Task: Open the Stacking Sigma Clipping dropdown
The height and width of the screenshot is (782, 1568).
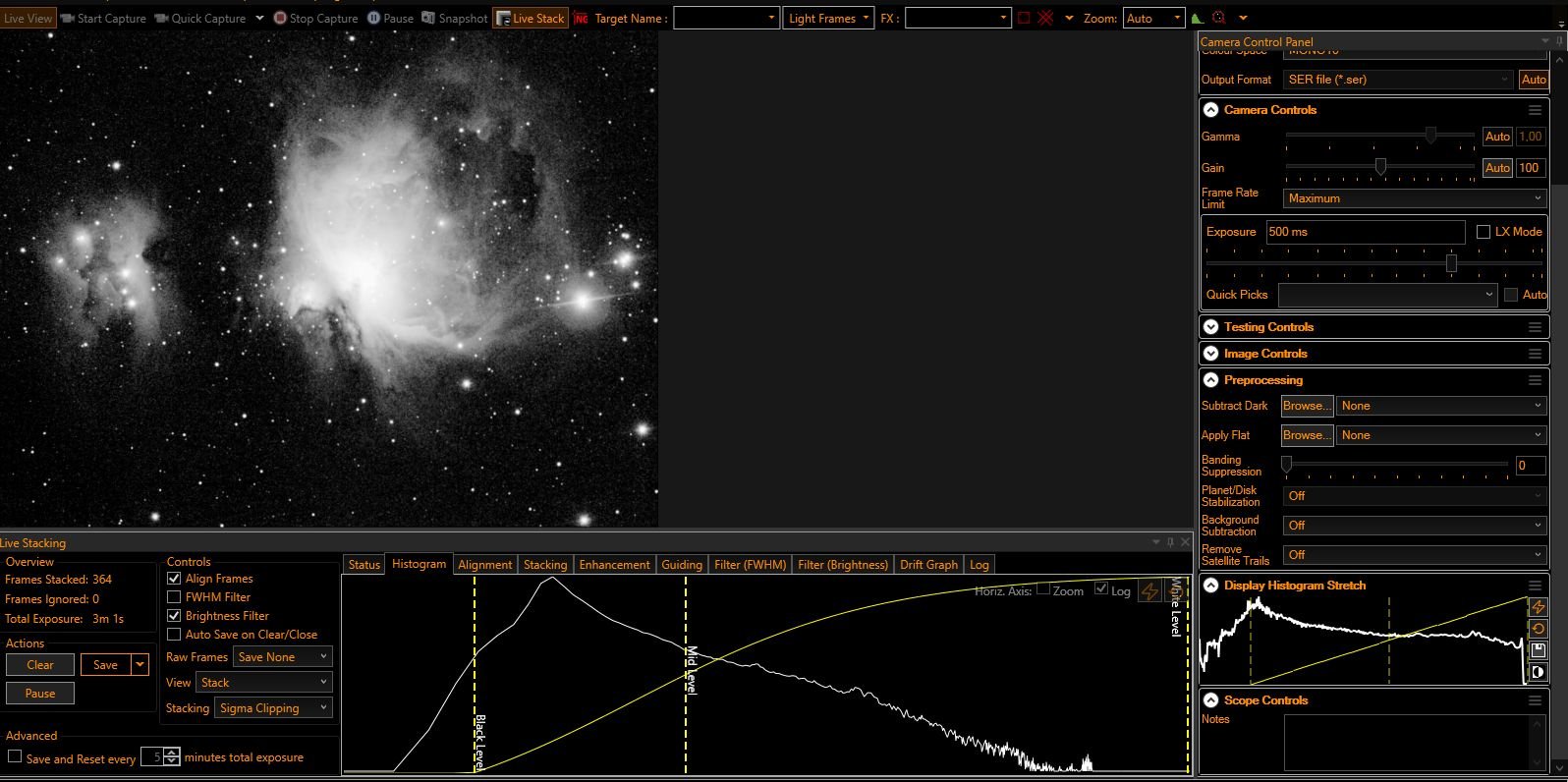Action: 274,708
